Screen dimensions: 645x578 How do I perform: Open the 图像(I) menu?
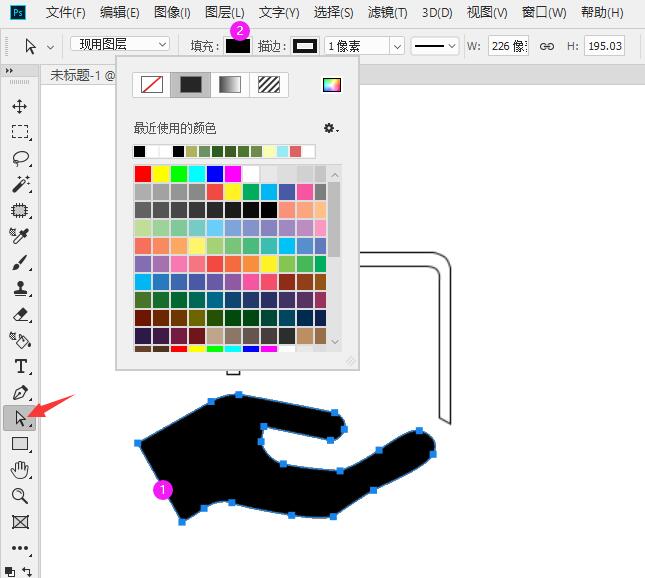click(x=172, y=13)
